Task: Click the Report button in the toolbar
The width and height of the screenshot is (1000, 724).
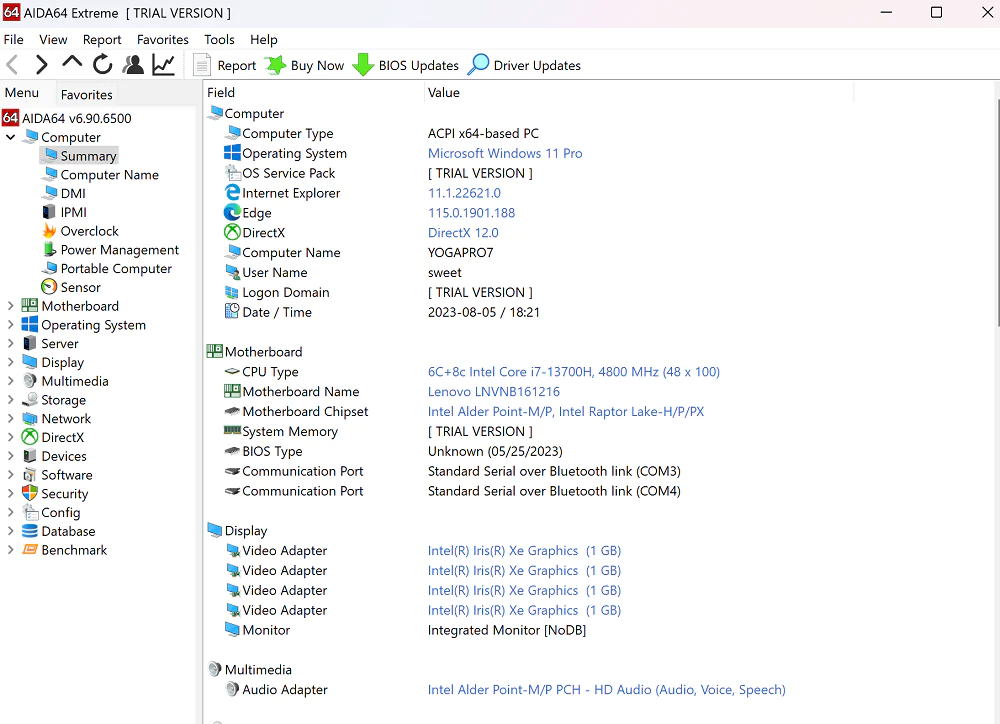Action: (x=224, y=65)
